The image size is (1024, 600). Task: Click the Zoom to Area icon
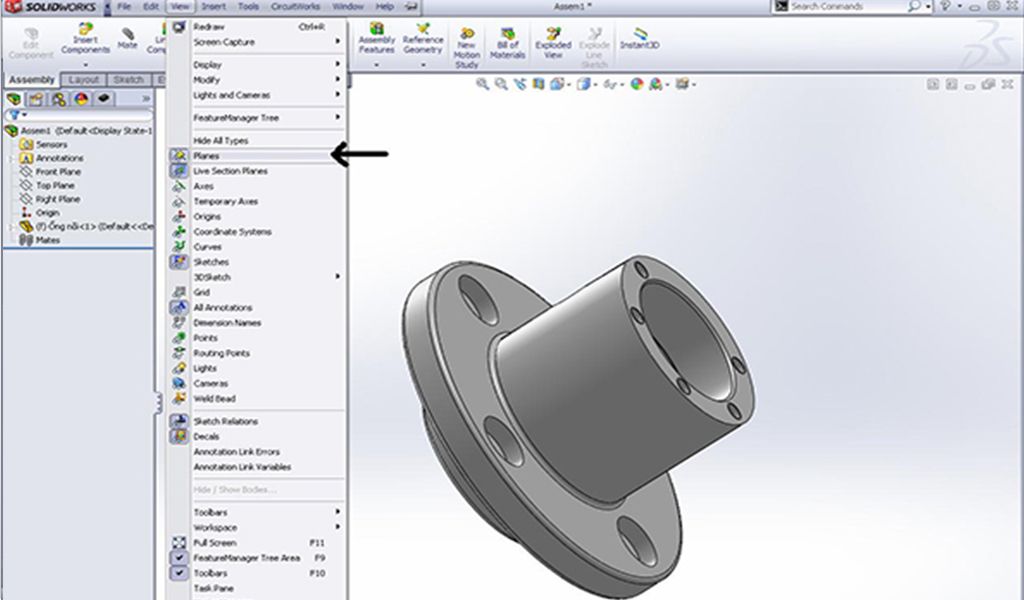501,84
